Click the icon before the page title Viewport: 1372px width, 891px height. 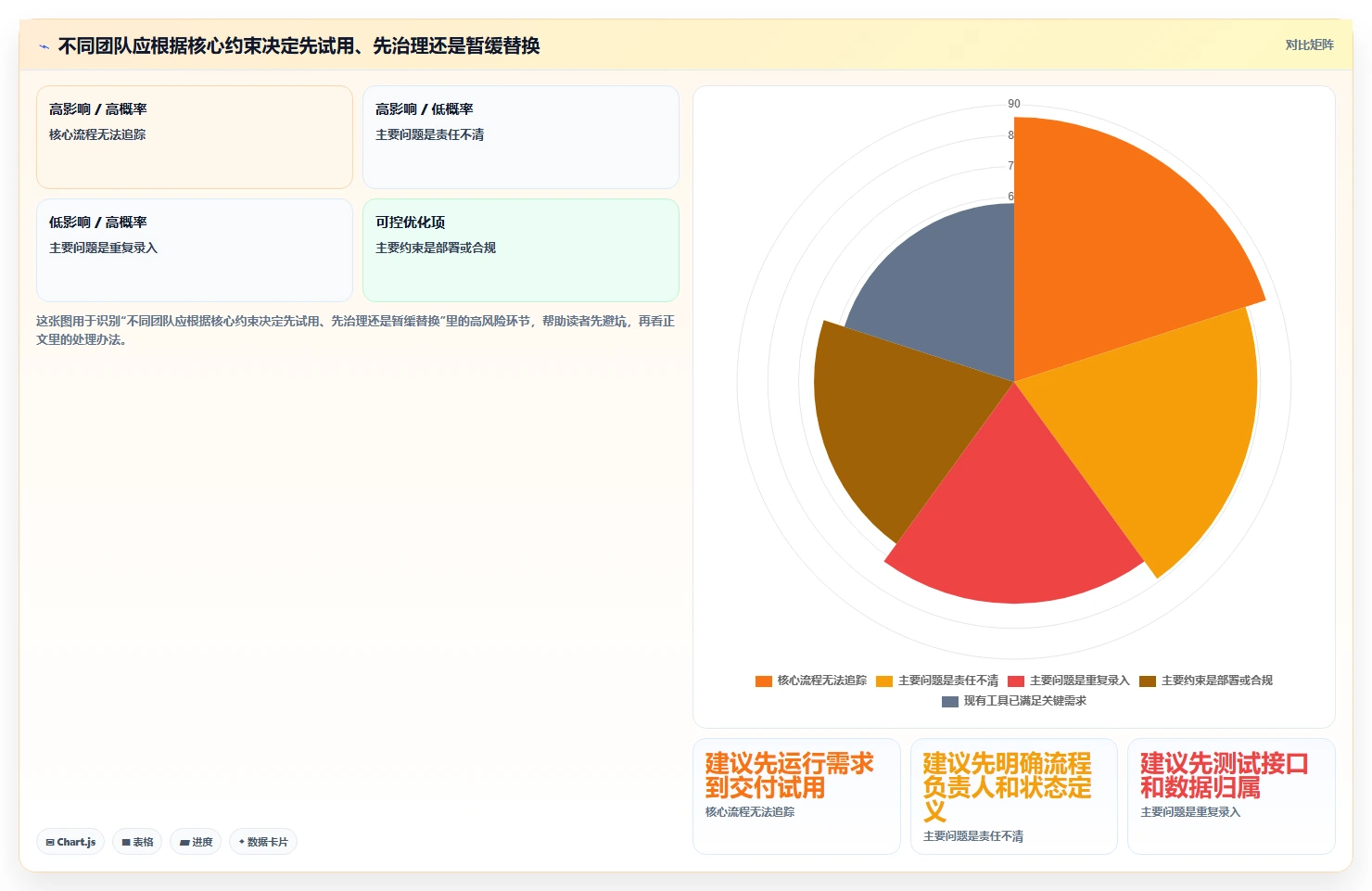(x=44, y=46)
